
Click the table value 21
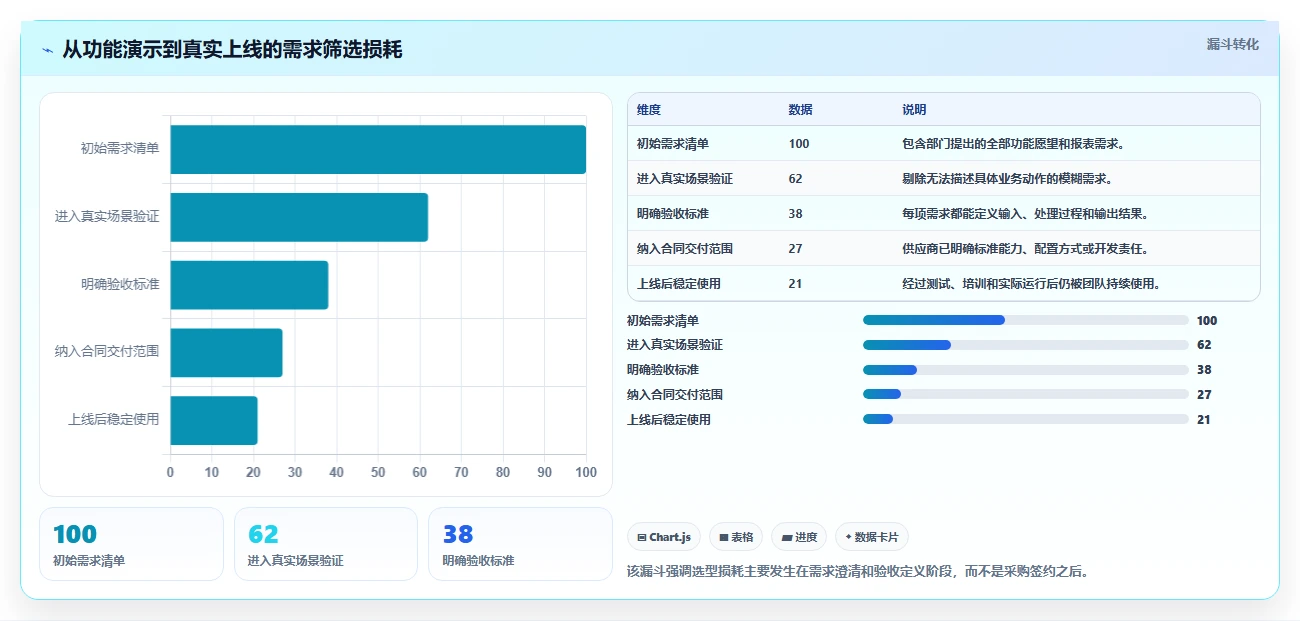point(795,284)
